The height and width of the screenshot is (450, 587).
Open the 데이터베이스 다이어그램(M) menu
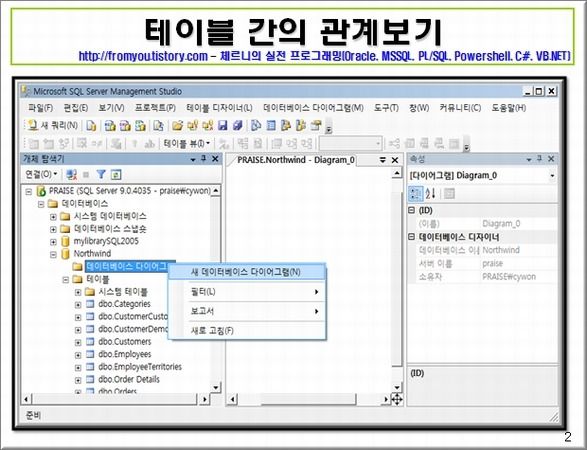(x=313, y=108)
